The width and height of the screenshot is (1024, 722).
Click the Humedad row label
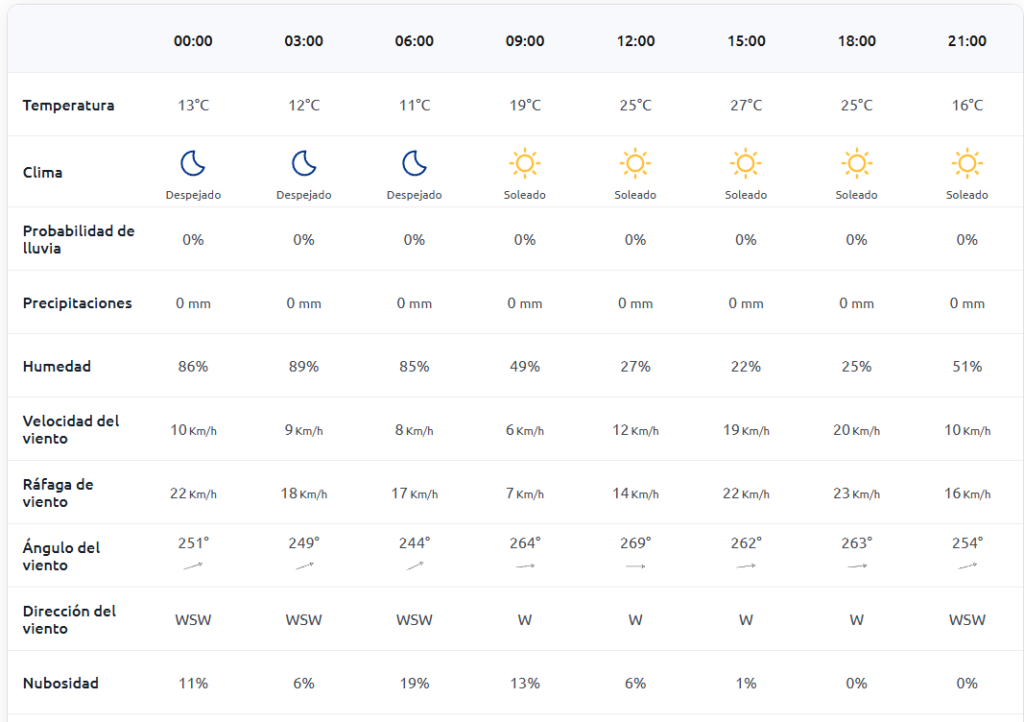(x=57, y=367)
